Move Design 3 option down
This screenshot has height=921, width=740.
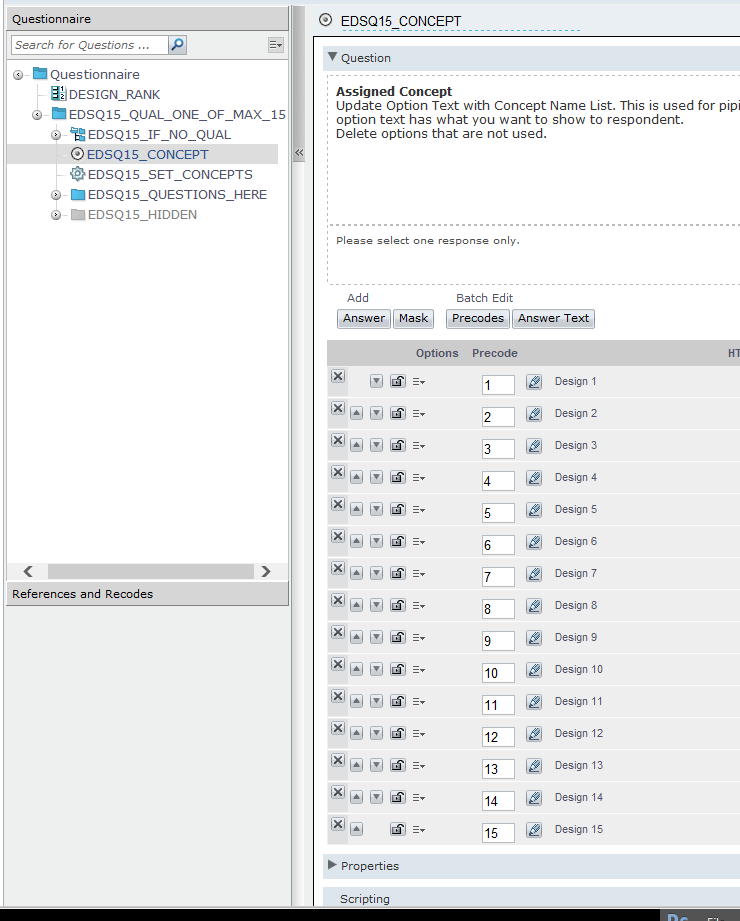[x=376, y=445]
